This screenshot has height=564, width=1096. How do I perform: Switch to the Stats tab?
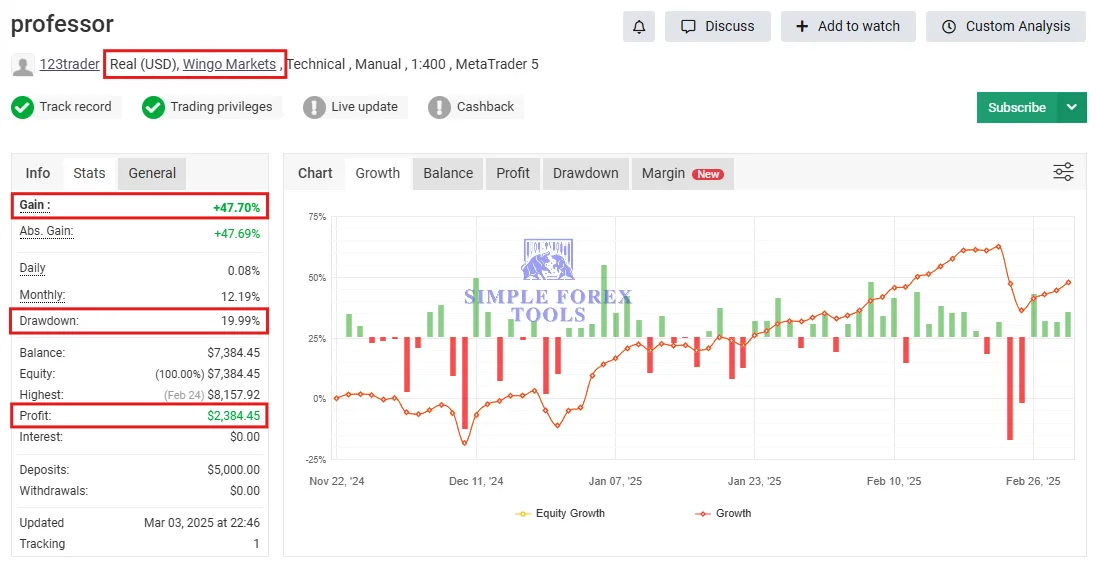tap(89, 173)
